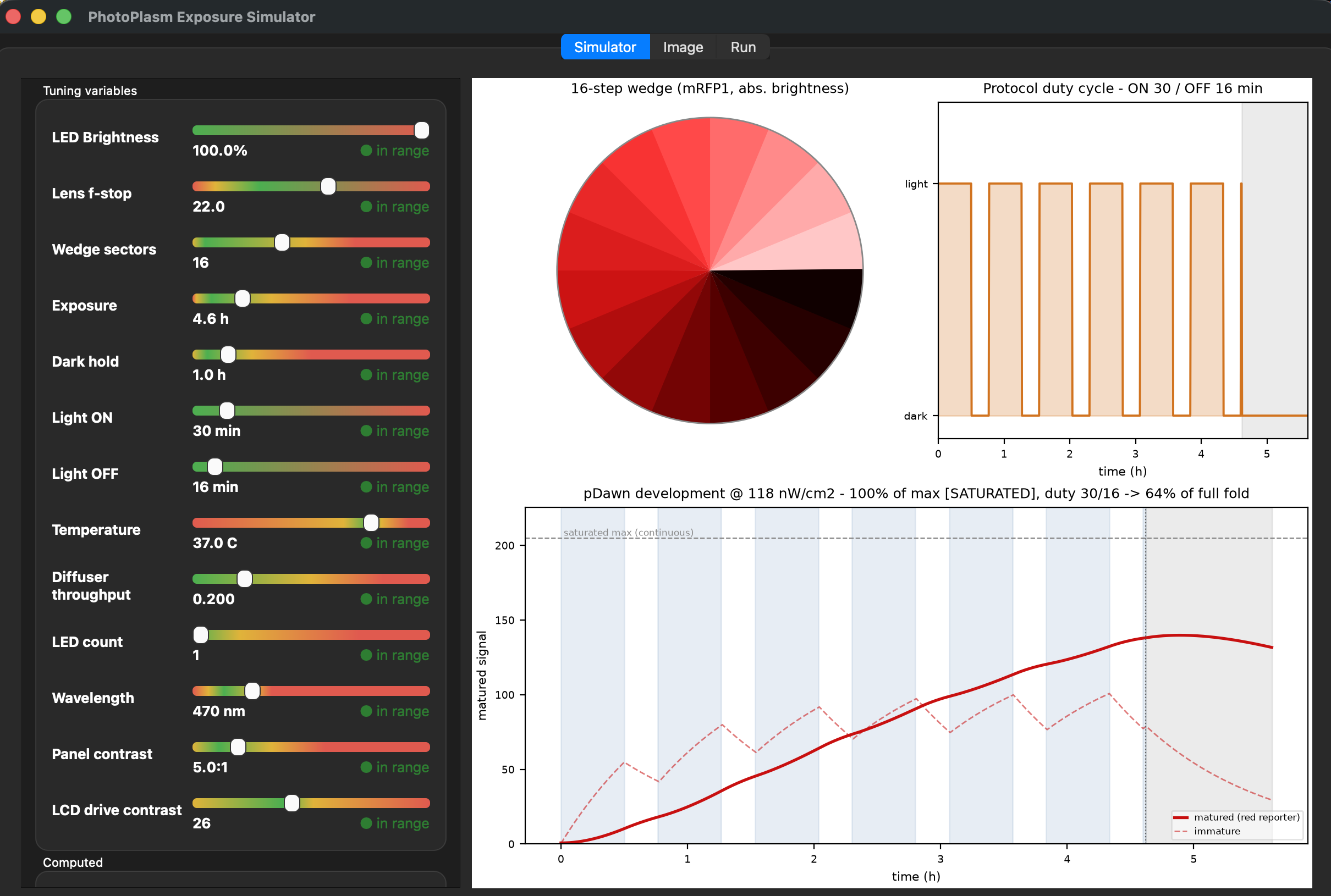The image size is (1331, 896).
Task: Click the Computed section label
Action: pyautogui.click(x=73, y=862)
